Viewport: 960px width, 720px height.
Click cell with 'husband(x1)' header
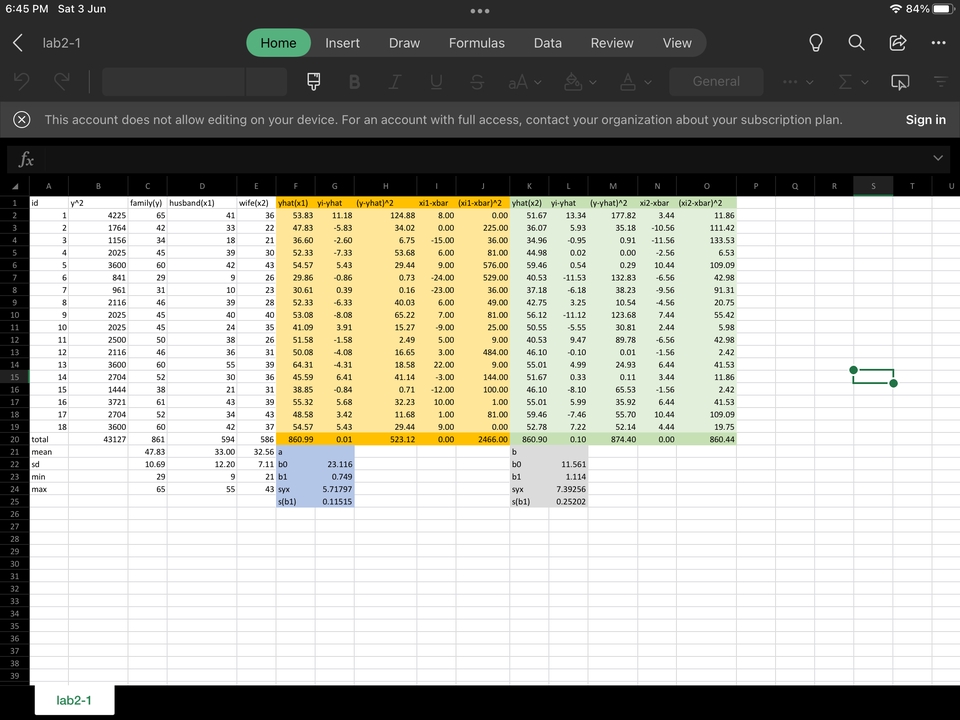[201, 203]
